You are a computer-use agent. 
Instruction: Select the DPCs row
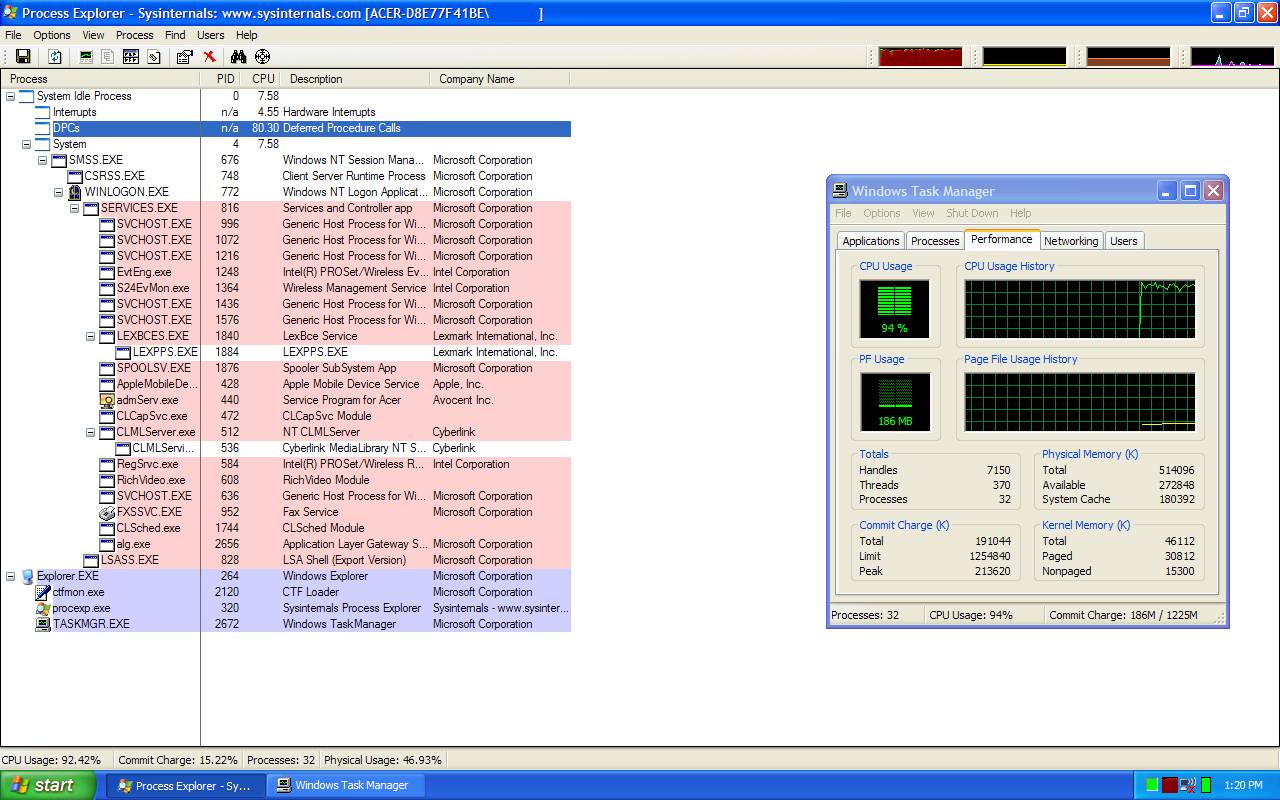click(x=286, y=128)
